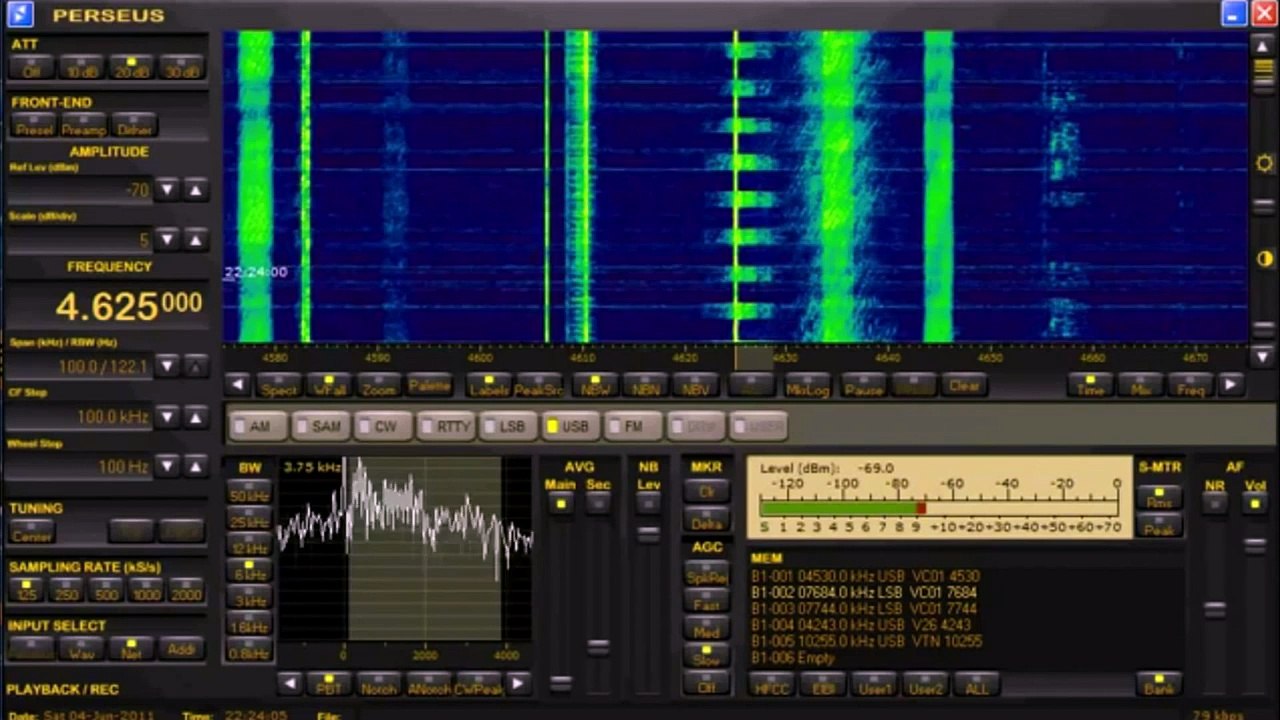Pause the waterfall display
Viewport: 1280px width, 720px height.
(863, 386)
